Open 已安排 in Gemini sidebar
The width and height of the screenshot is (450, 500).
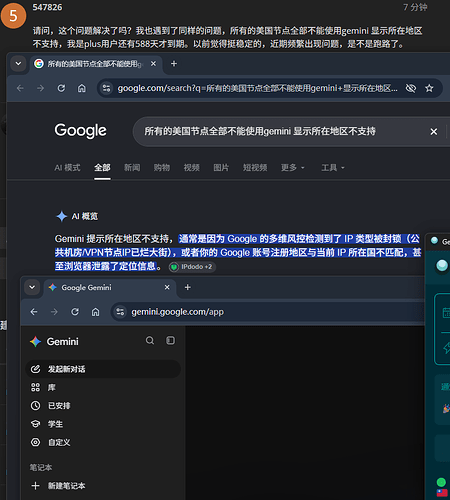[x=103, y=406]
